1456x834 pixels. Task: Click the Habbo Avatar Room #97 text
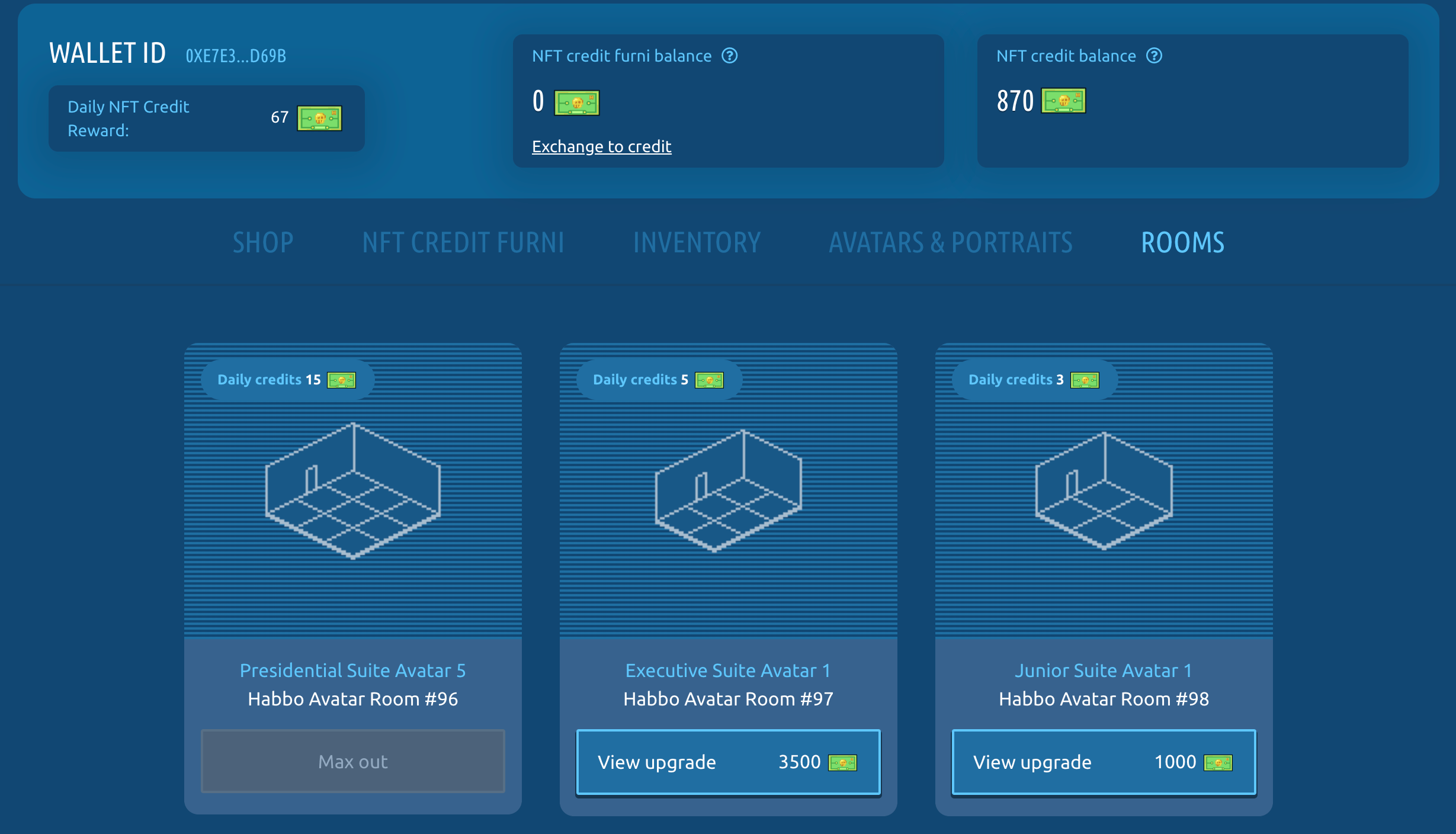(729, 699)
